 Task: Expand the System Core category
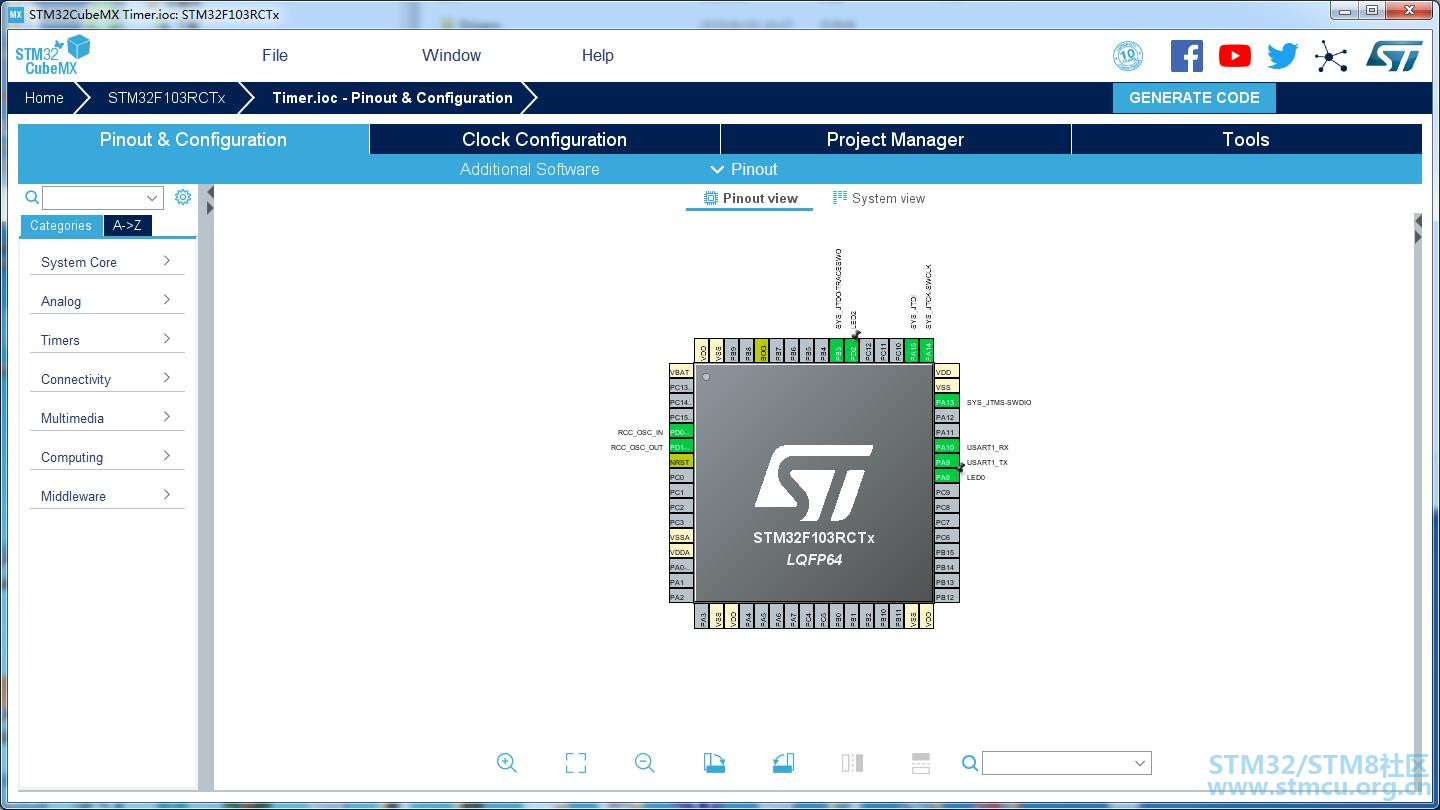pyautogui.click(x=107, y=262)
